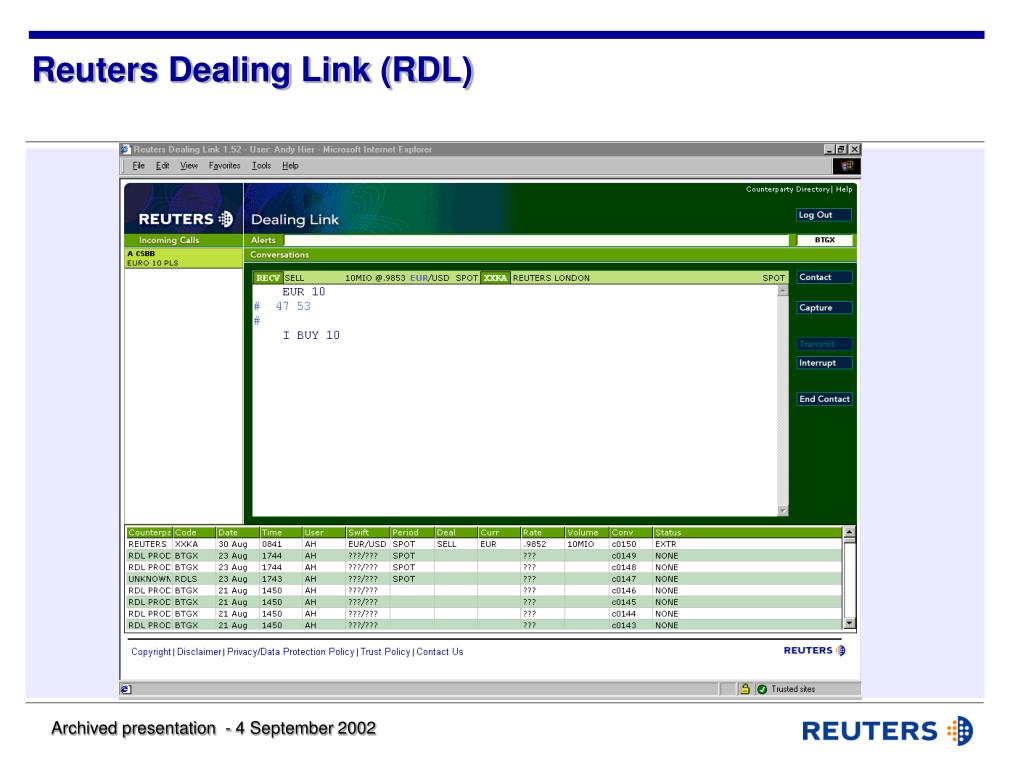Click the "47 53" quote line

[x=293, y=306]
